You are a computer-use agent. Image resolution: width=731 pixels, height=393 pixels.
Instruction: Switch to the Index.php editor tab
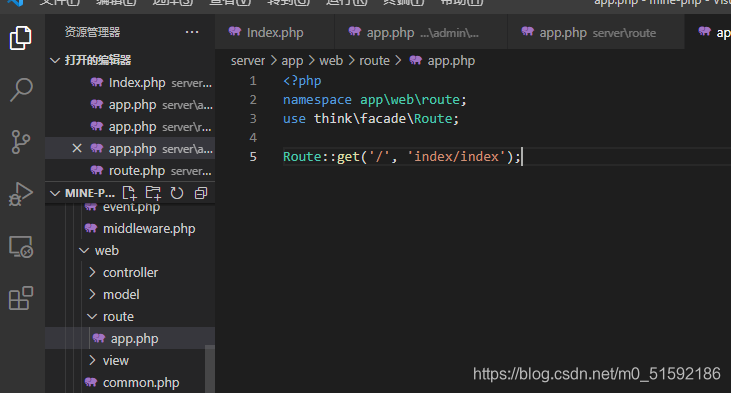coord(275,32)
